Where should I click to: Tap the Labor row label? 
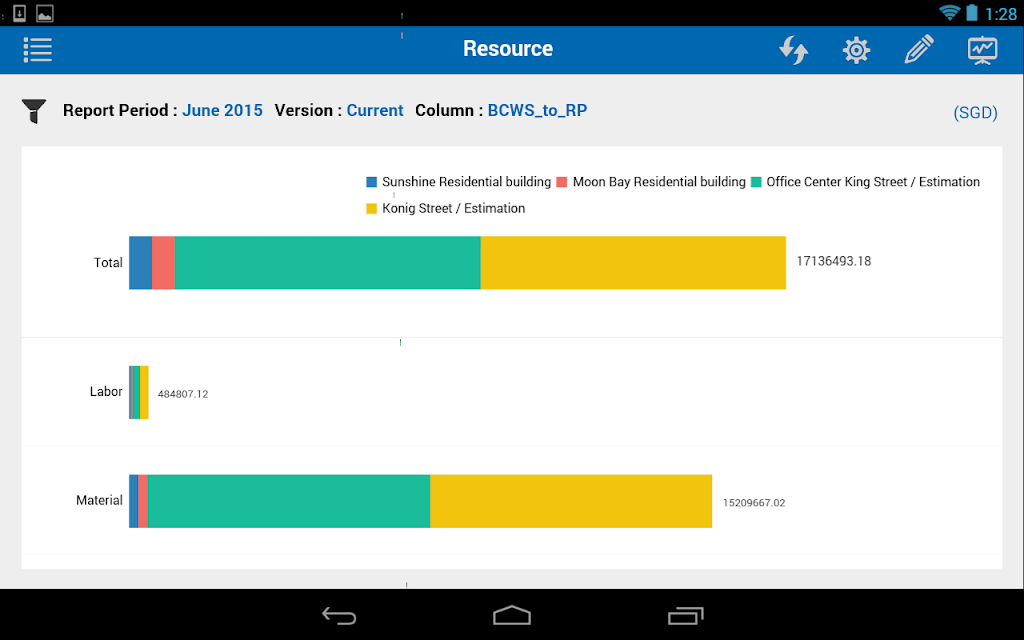click(106, 391)
